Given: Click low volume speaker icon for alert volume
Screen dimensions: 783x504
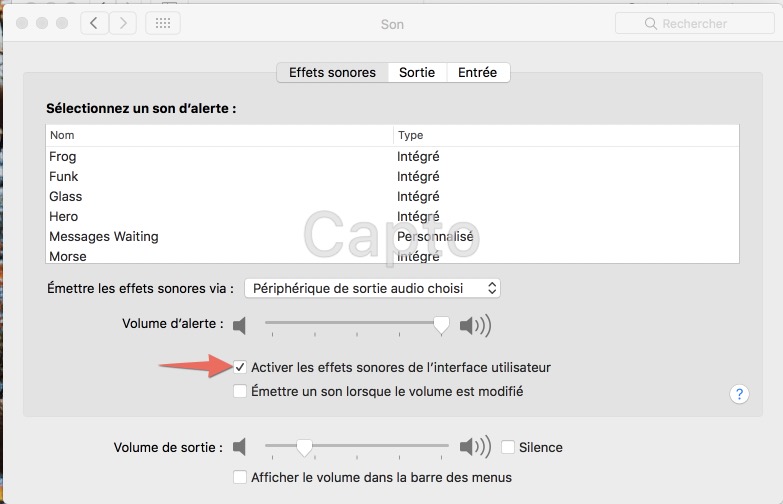Looking at the screenshot, I should [x=239, y=325].
